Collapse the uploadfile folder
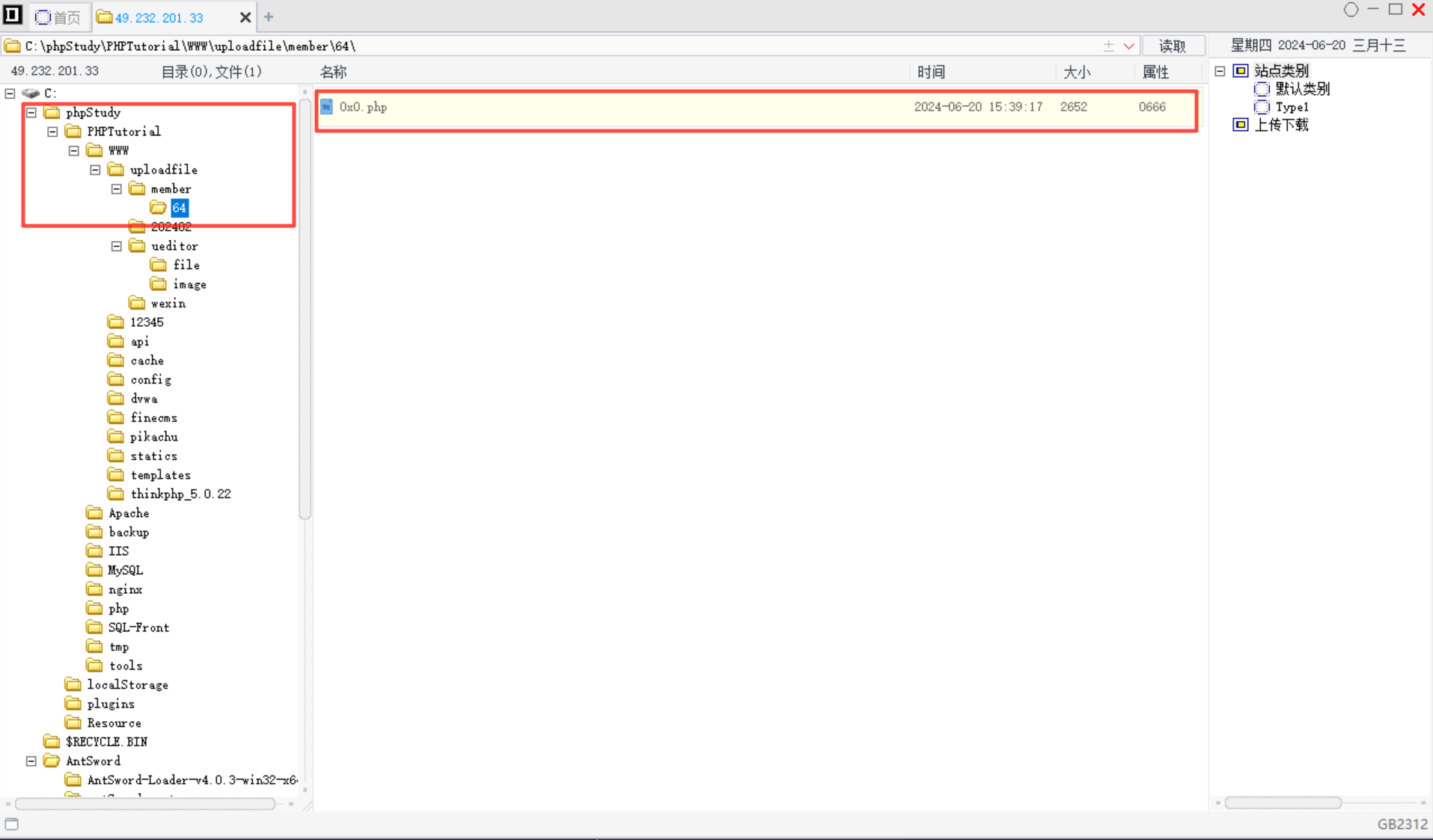 pyautogui.click(x=95, y=170)
